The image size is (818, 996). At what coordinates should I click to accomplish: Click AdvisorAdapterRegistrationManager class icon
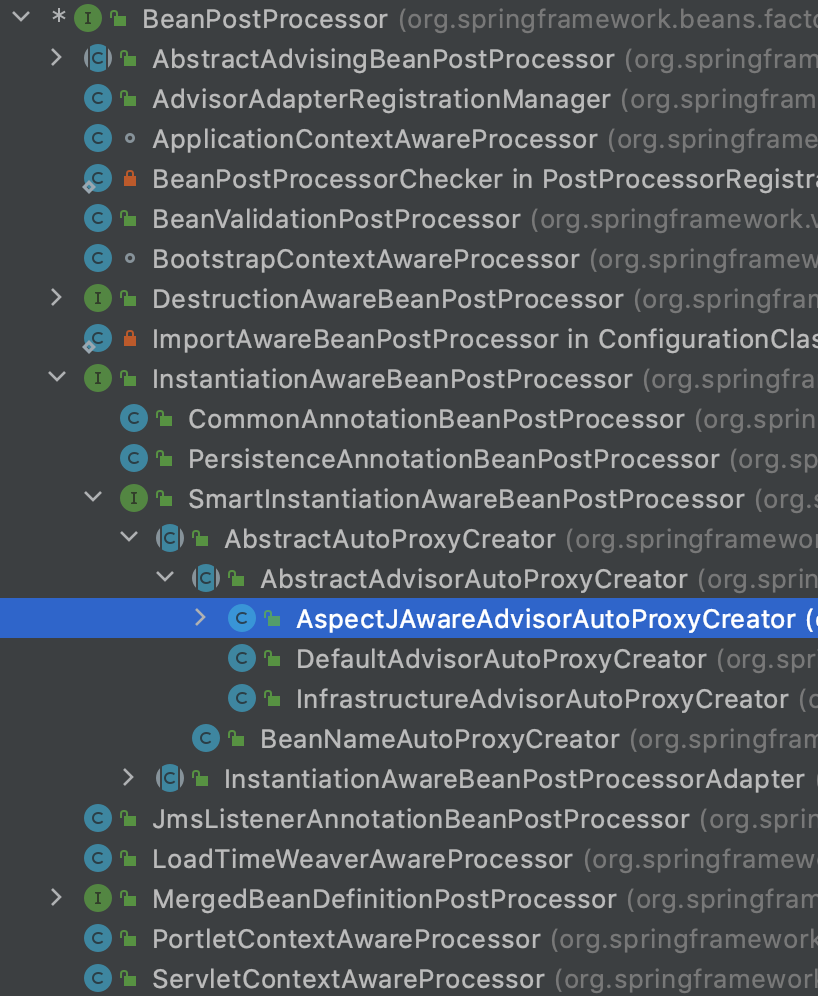coord(98,98)
